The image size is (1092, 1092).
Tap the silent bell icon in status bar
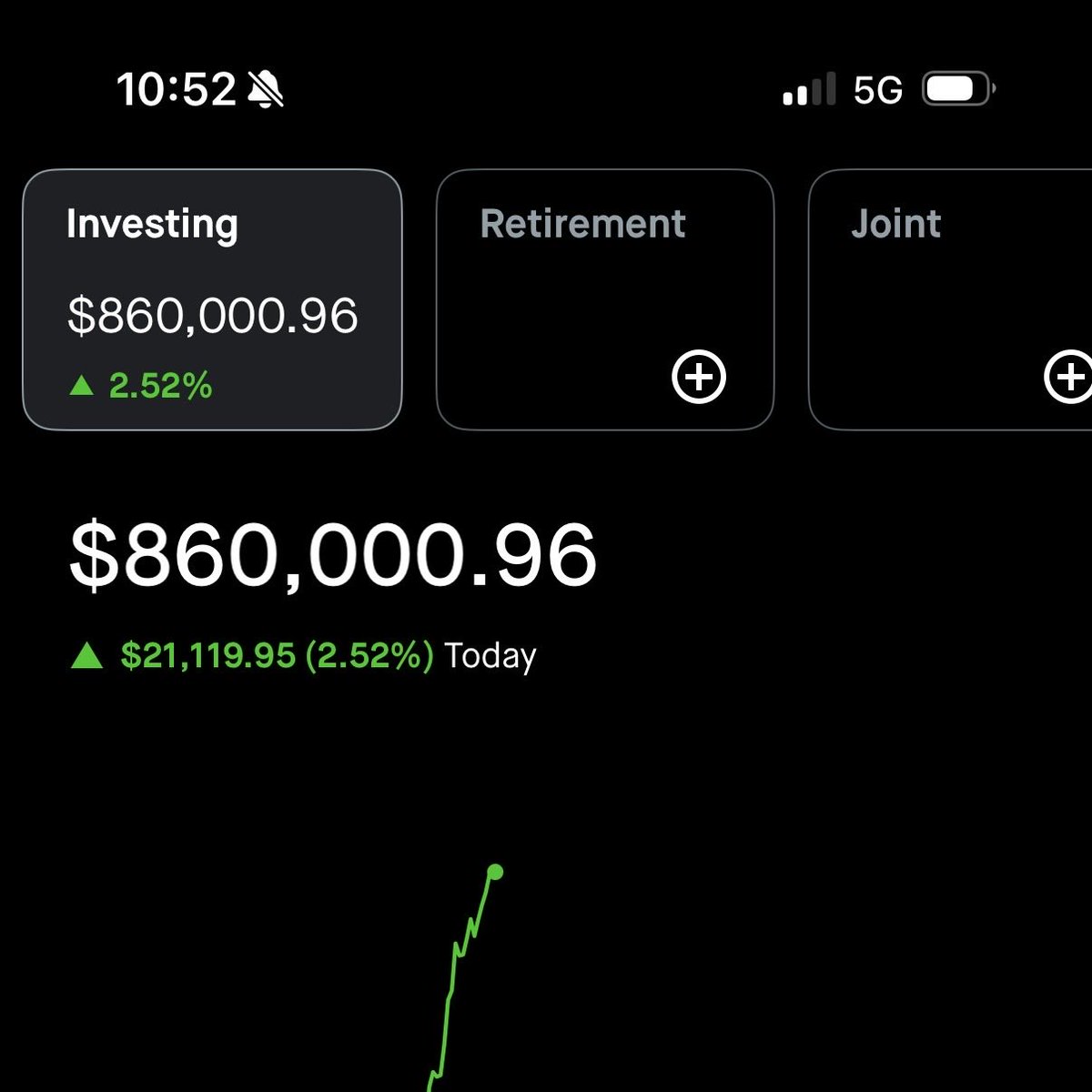[x=265, y=90]
